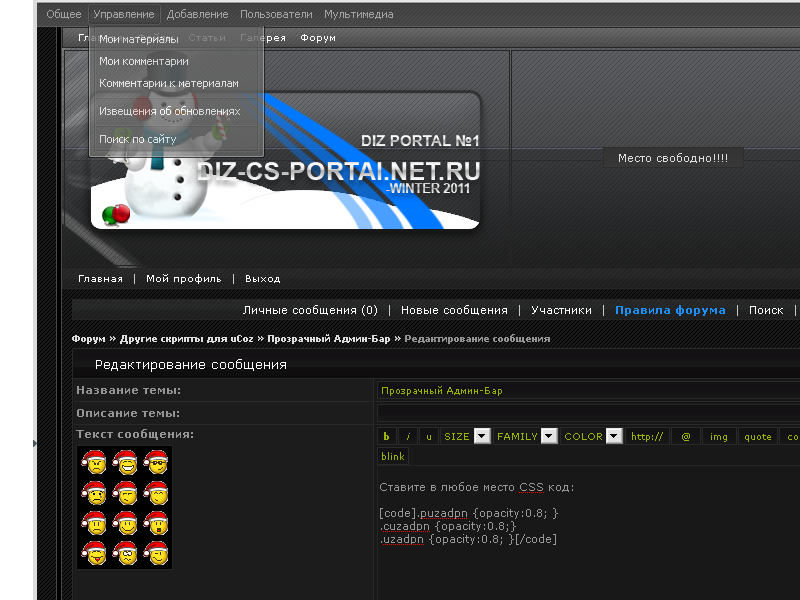
Task: Insert the plain smiling Santa smiley
Action: [126, 523]
